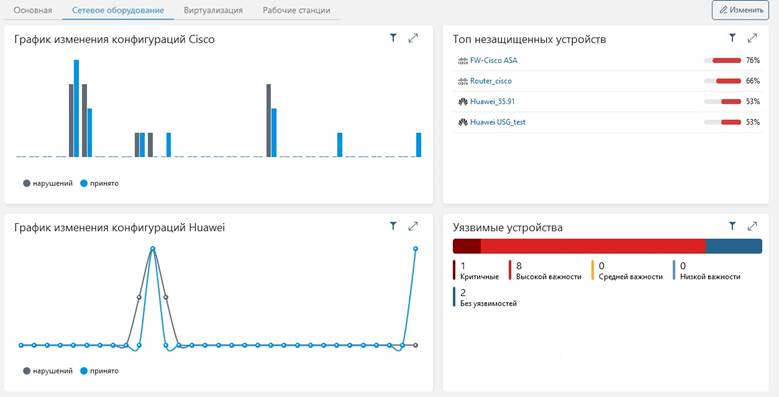Screen dimensions: 779x397
Task: Select the Высокой важности red bar segment
Action: (x=593, y=246)
